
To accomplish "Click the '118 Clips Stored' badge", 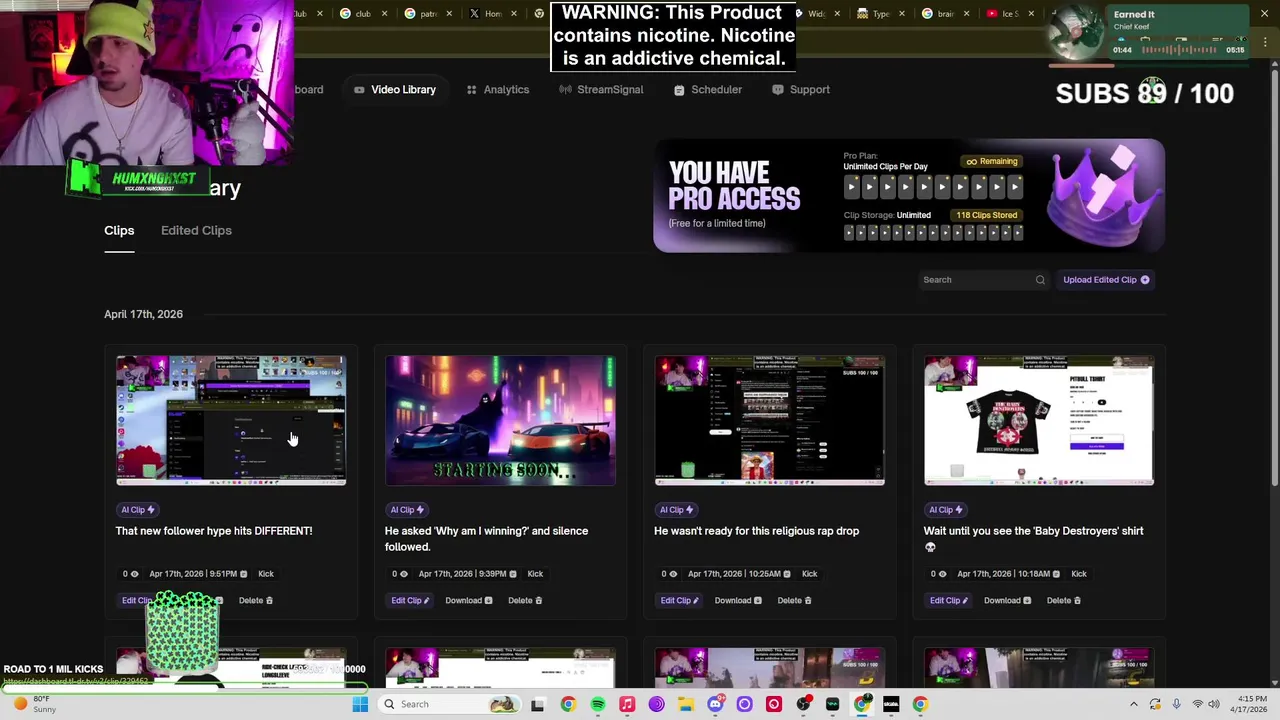I will 986,215.
